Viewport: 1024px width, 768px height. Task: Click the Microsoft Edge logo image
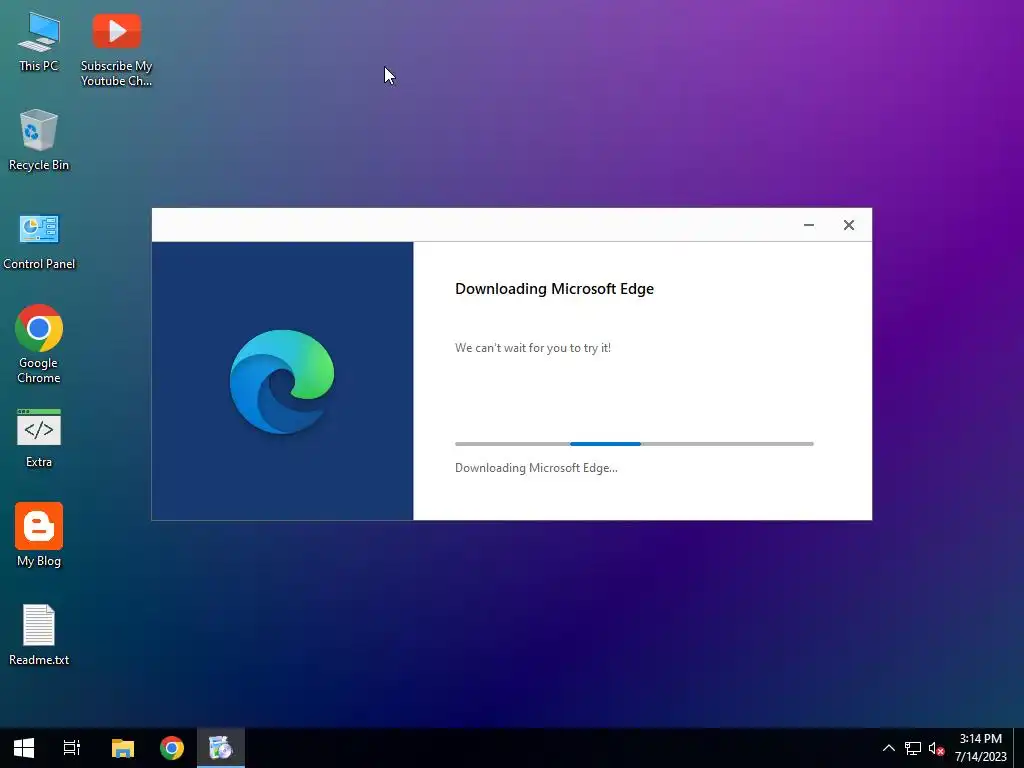click(282, 381)
